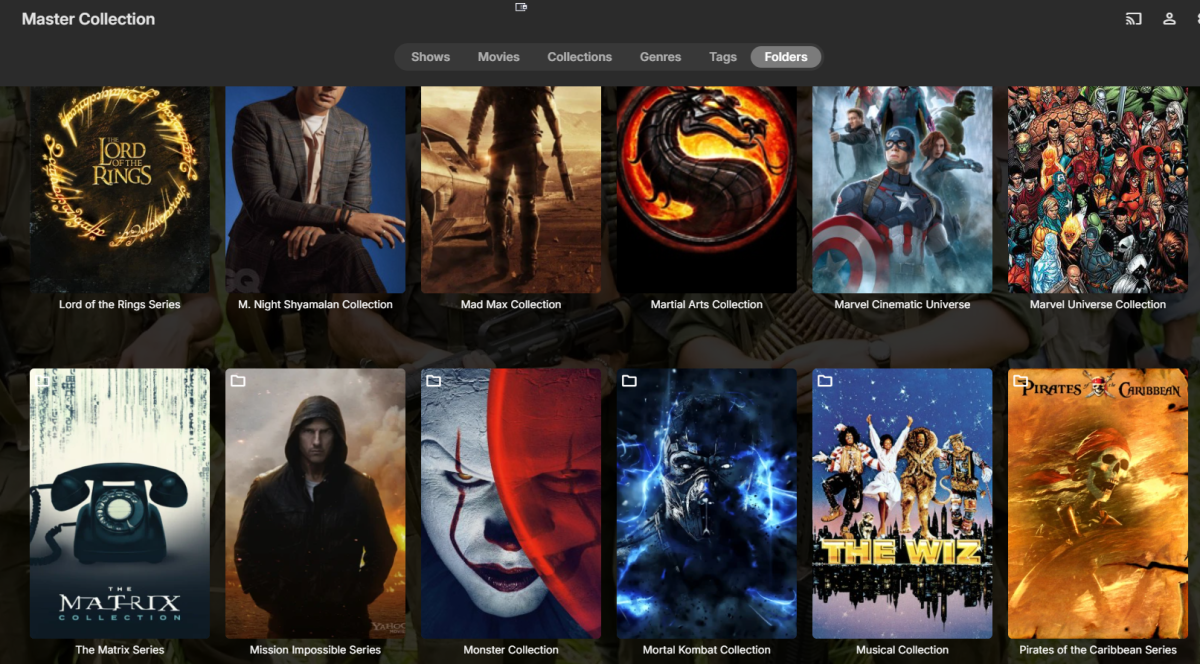Click 'Monster Collection' title text
1200x664 pixels.
click(x=511, y=650)
